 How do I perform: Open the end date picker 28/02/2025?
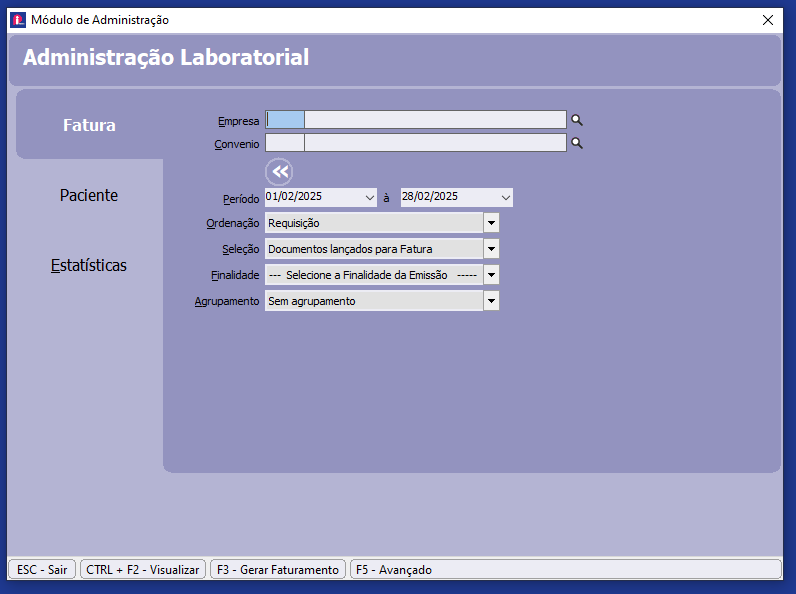(506, 197)
